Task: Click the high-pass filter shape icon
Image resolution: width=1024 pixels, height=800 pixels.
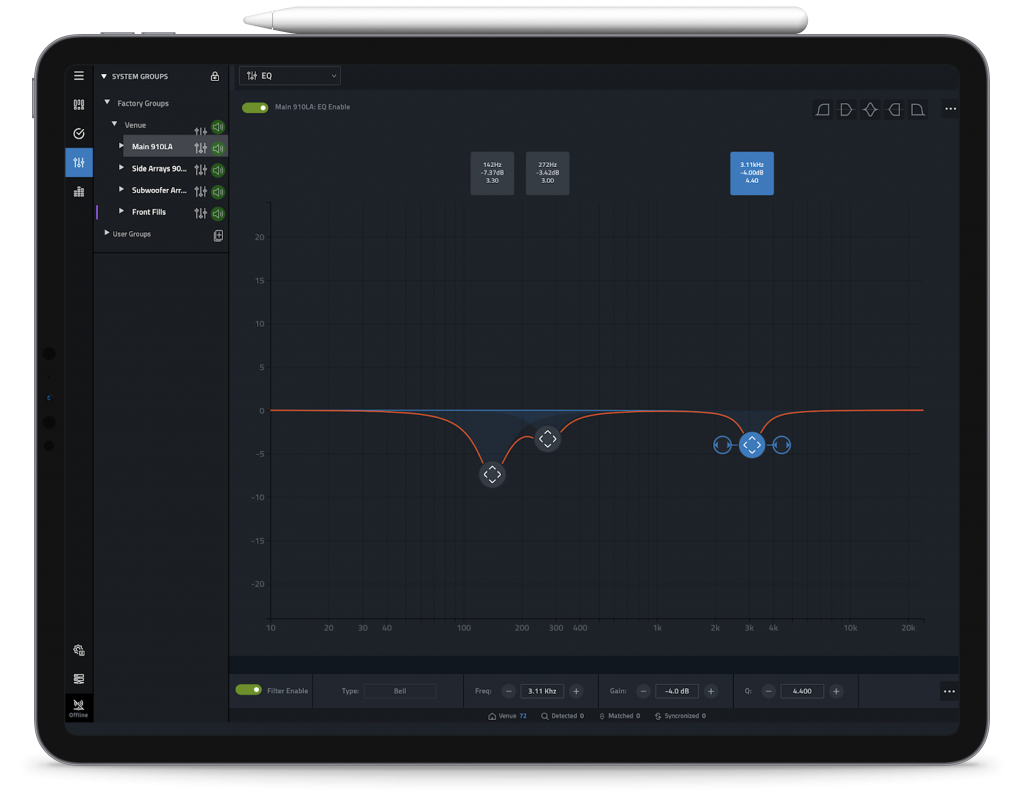Action: [x=822, y=110]
